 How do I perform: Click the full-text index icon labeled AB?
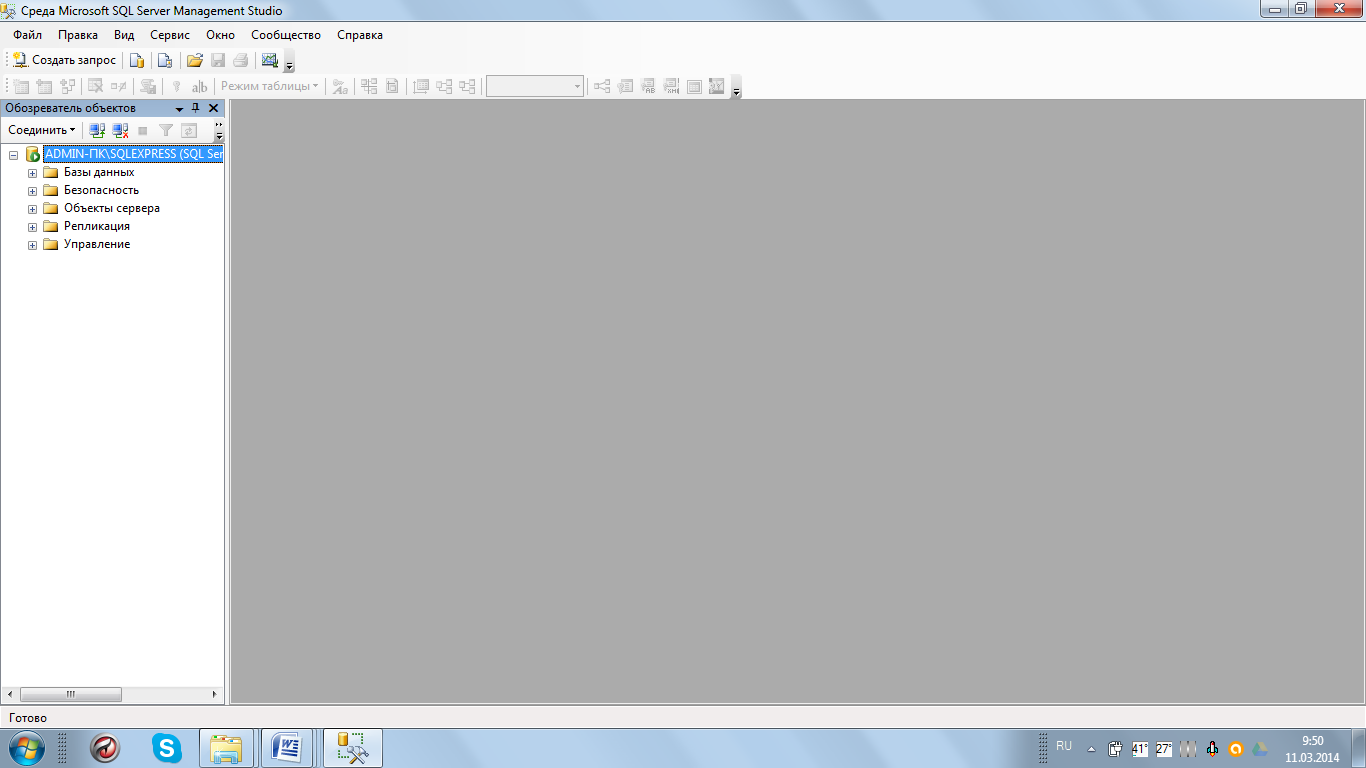(648, 86)
